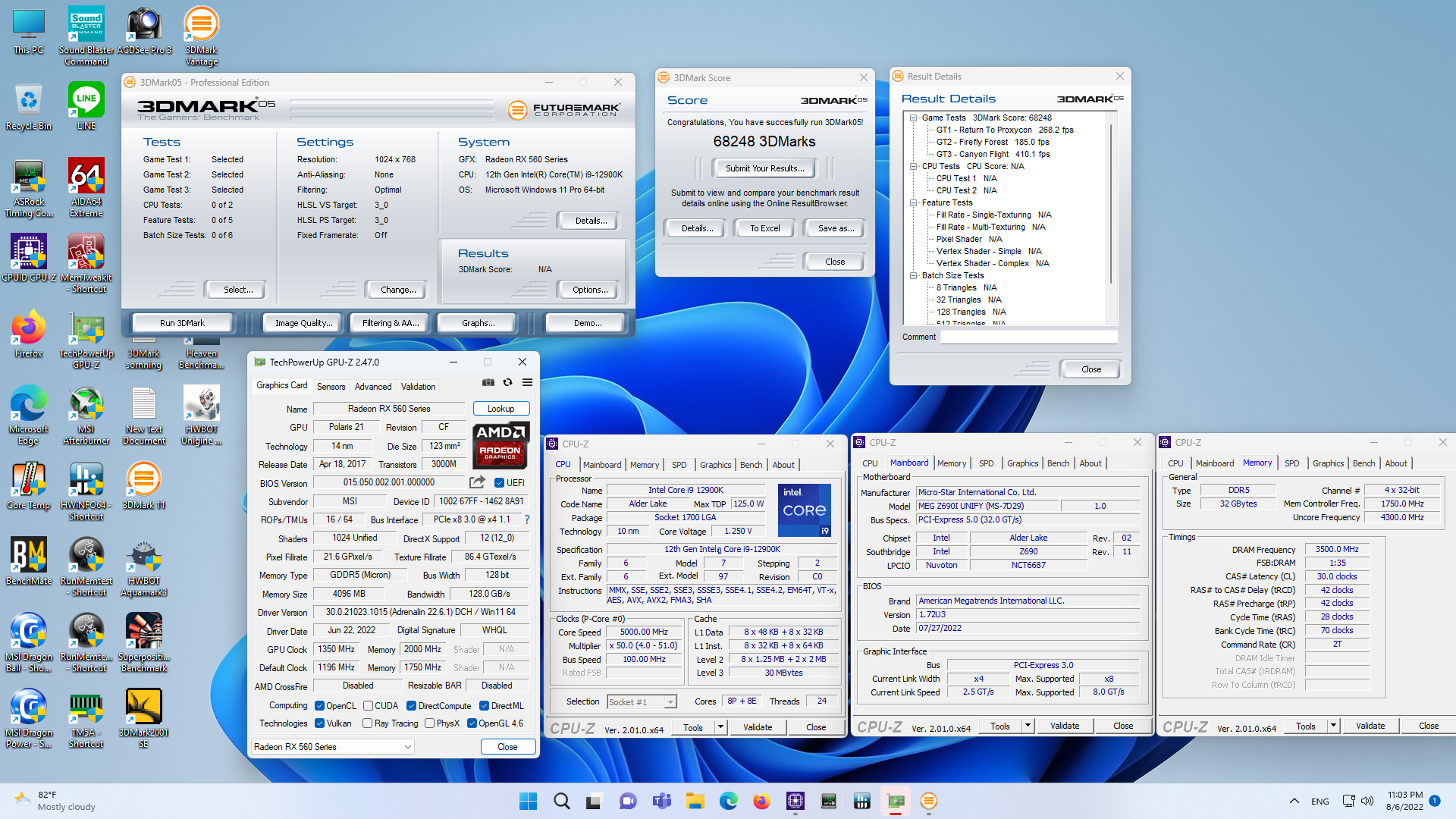1456x819 pixels.
Task: Toggle CUDA checkbox in GPU-Z
Action: (368, 706)
